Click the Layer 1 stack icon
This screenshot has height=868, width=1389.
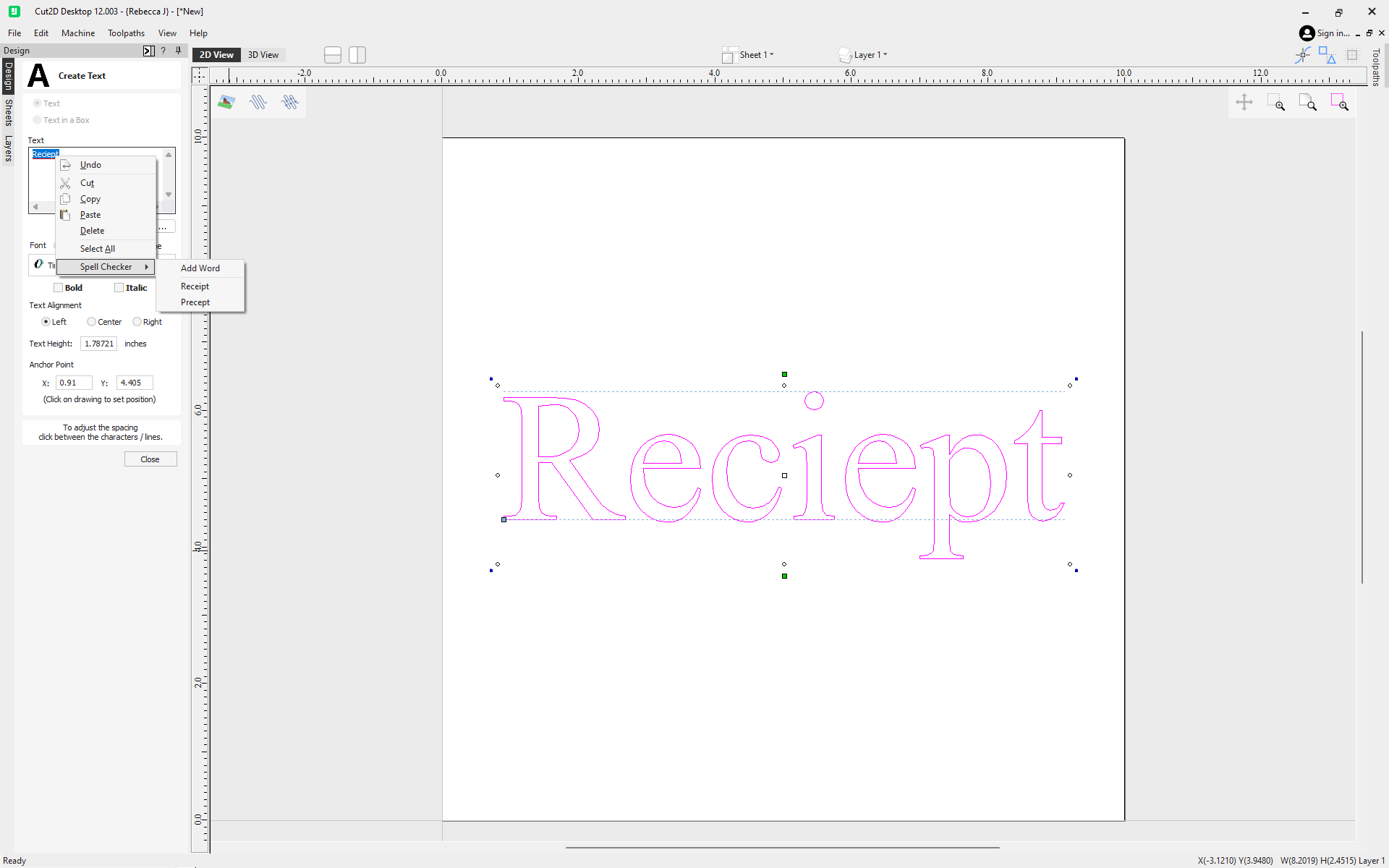click(845, 55)
